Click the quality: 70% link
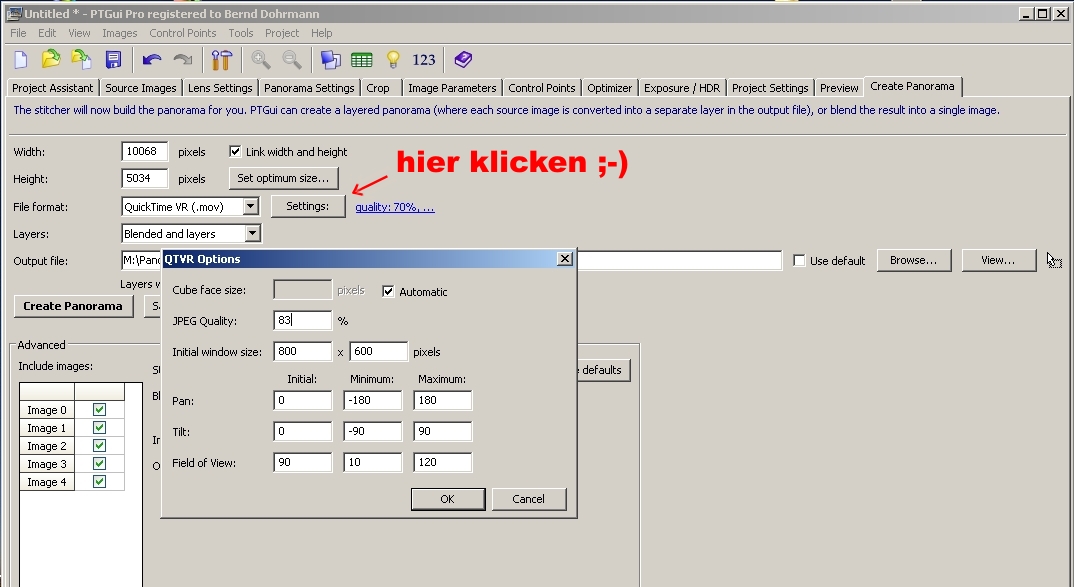Screen dimensions: 1074x587 (394, 208)
